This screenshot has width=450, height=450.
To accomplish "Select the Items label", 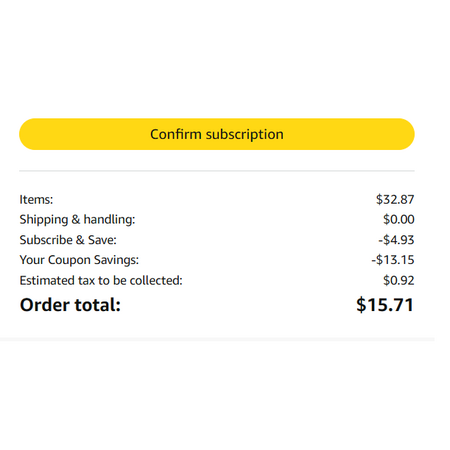I will pos(36,199).
